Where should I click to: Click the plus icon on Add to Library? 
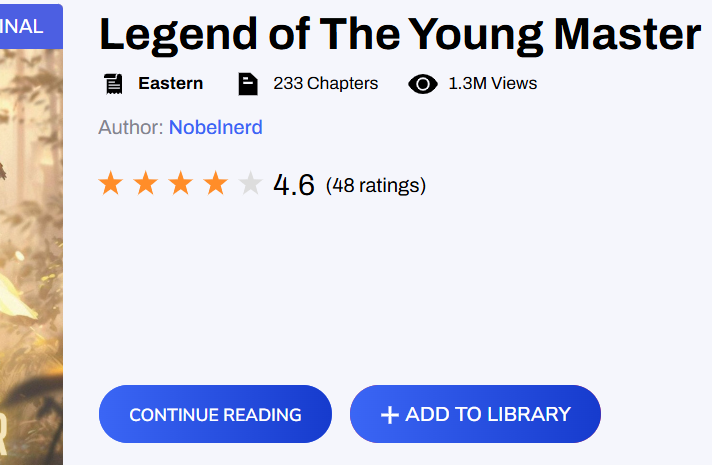pyautogui.click(x=390, y=415)
